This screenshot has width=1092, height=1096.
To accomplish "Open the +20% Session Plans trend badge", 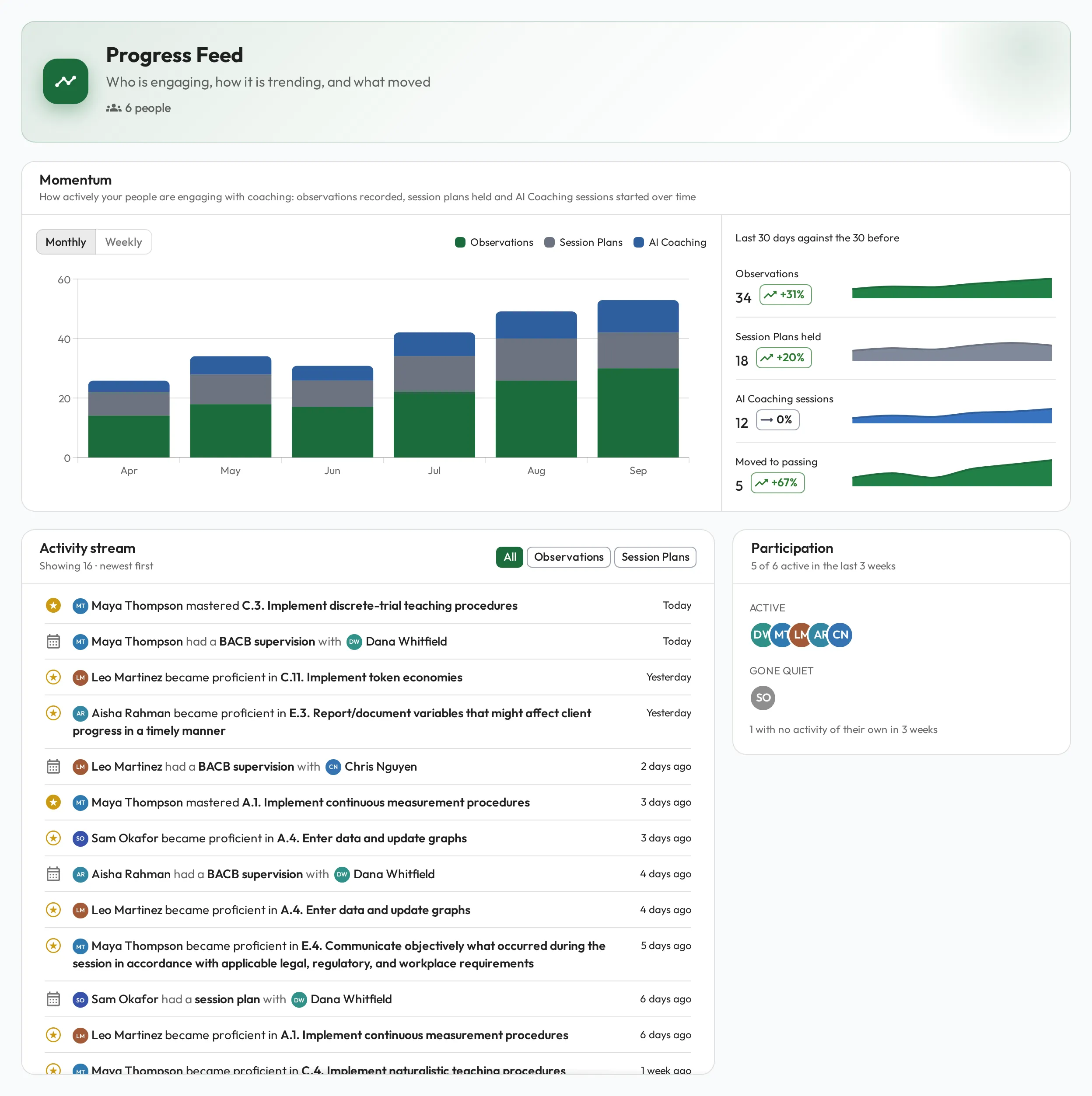I will 783,357.
